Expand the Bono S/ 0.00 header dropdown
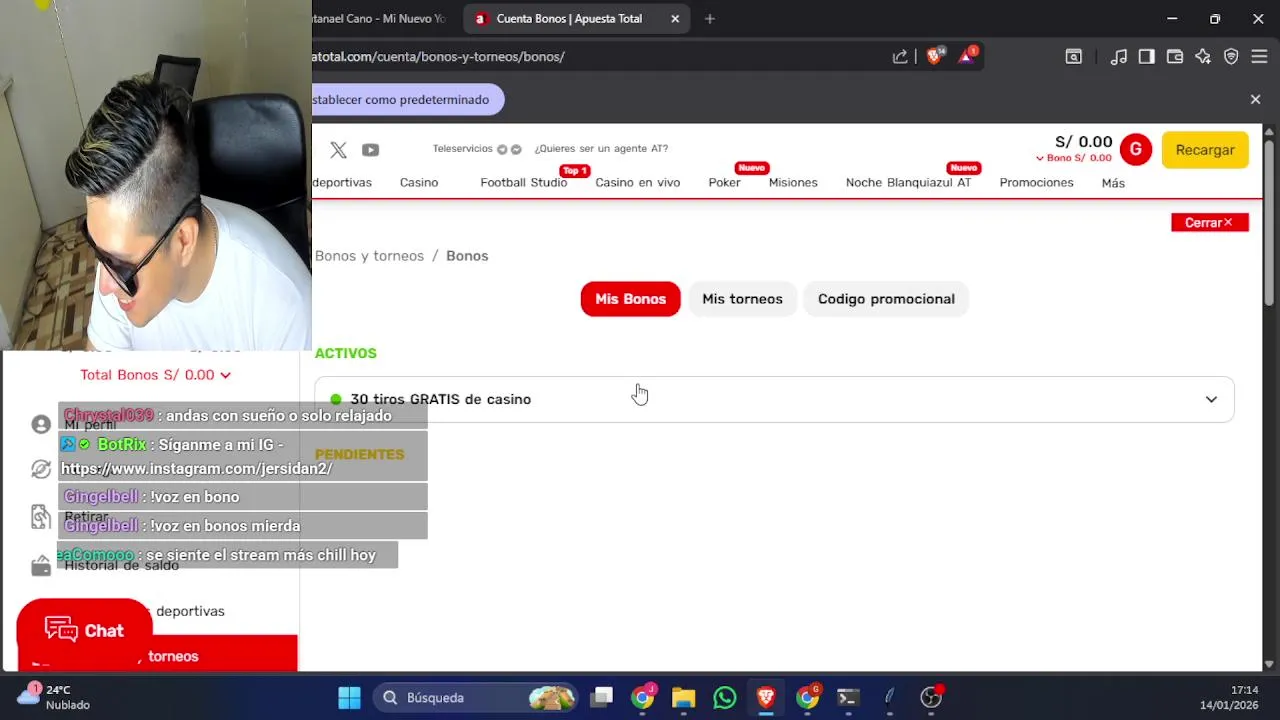 (1073, 158)
